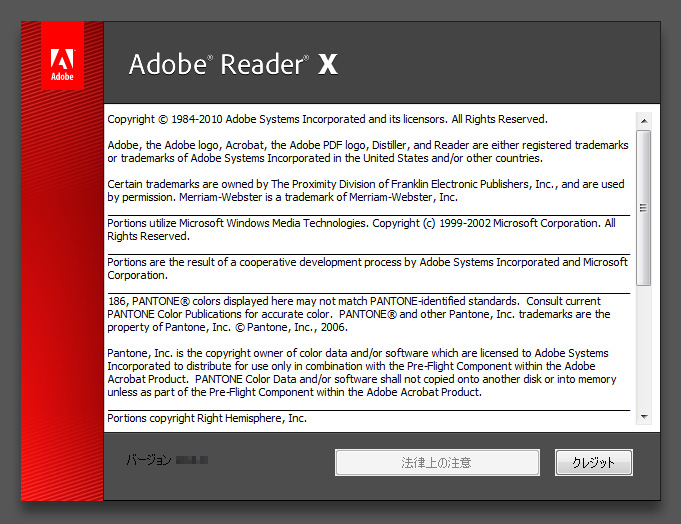This screenshot has width=681, height=524.
Task: Click the blurred version number
Action: pyautogui.click(x=191, y=461)
